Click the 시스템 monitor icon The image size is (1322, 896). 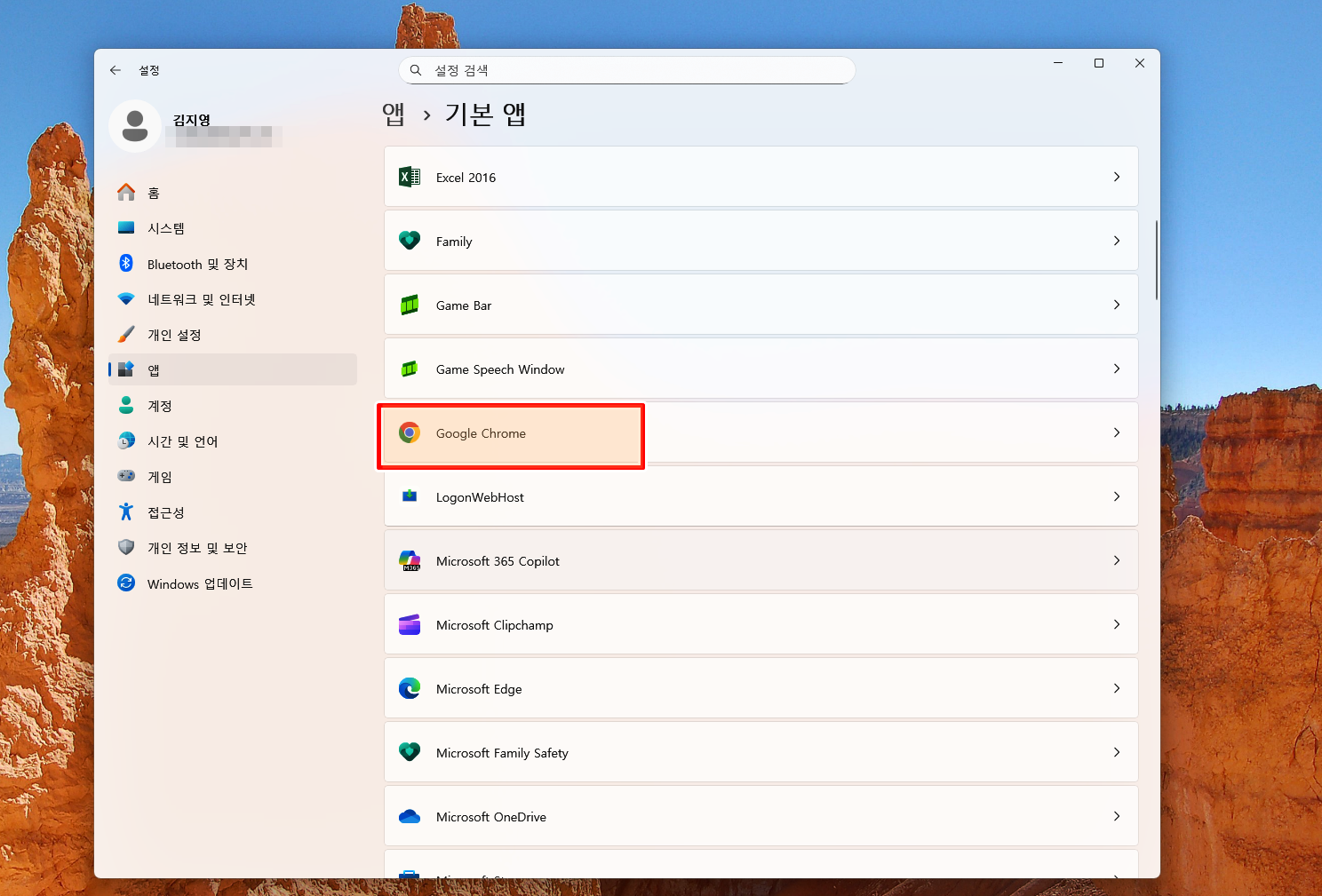point(126,228)
